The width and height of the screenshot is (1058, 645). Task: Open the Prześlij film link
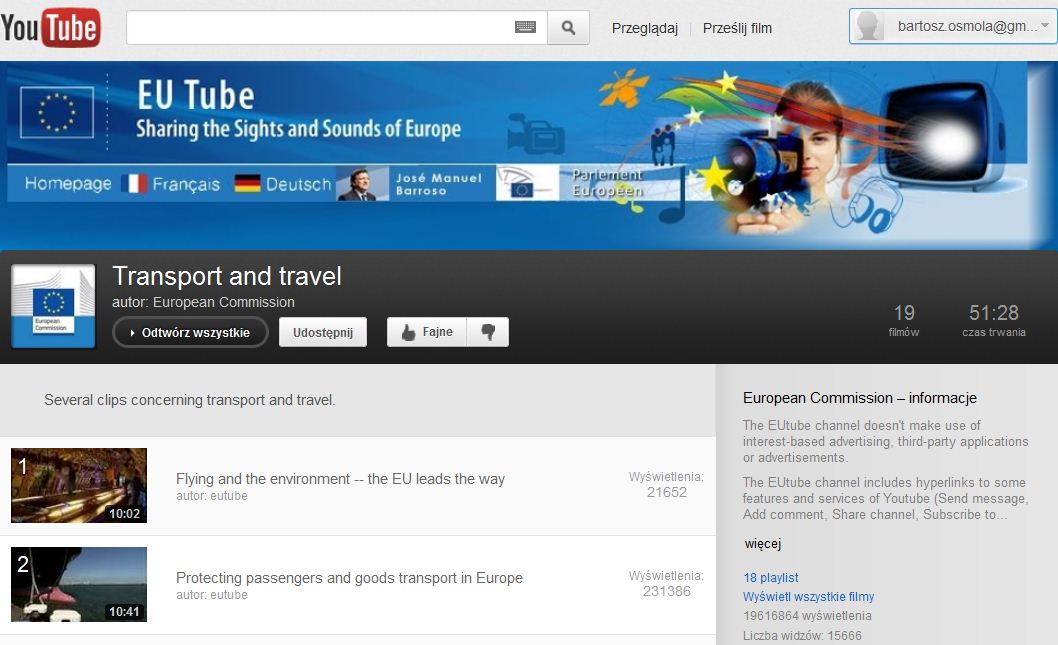(737, 28)
